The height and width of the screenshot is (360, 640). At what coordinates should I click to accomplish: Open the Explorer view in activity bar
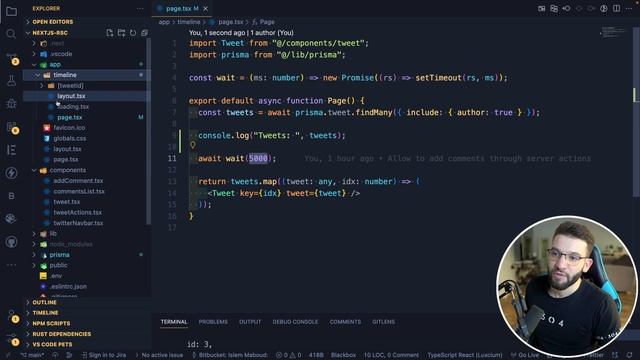coord(11,11)
